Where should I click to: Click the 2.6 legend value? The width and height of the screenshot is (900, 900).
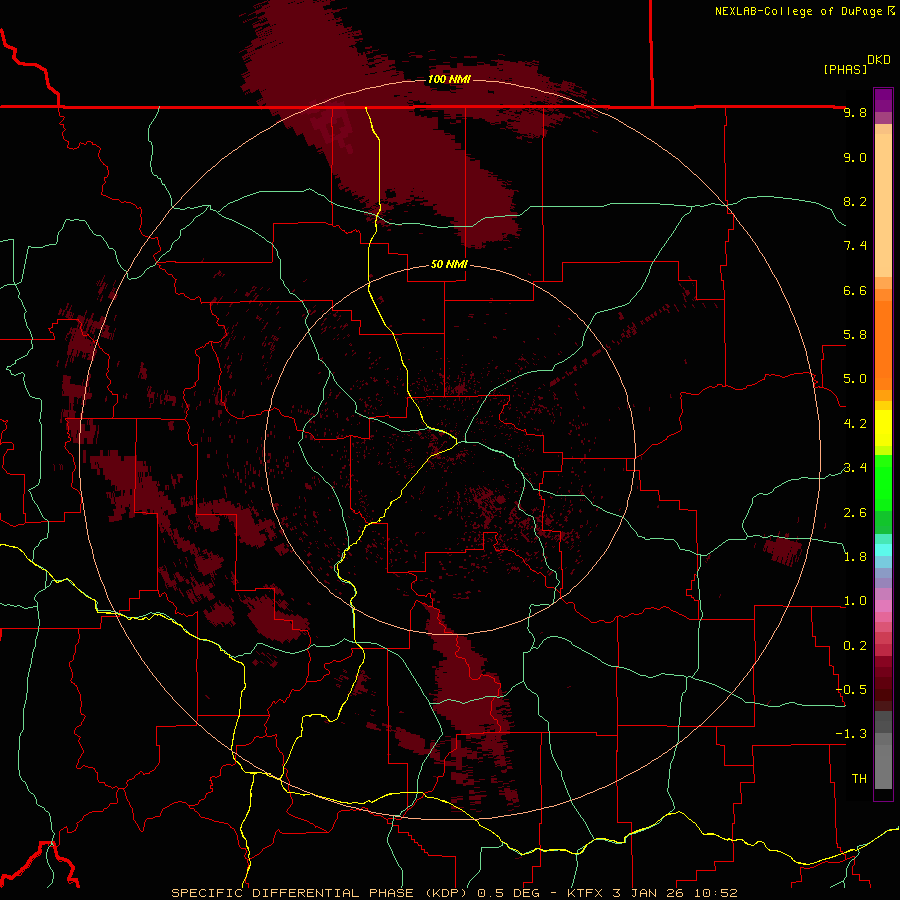click(x=855, y=513)
